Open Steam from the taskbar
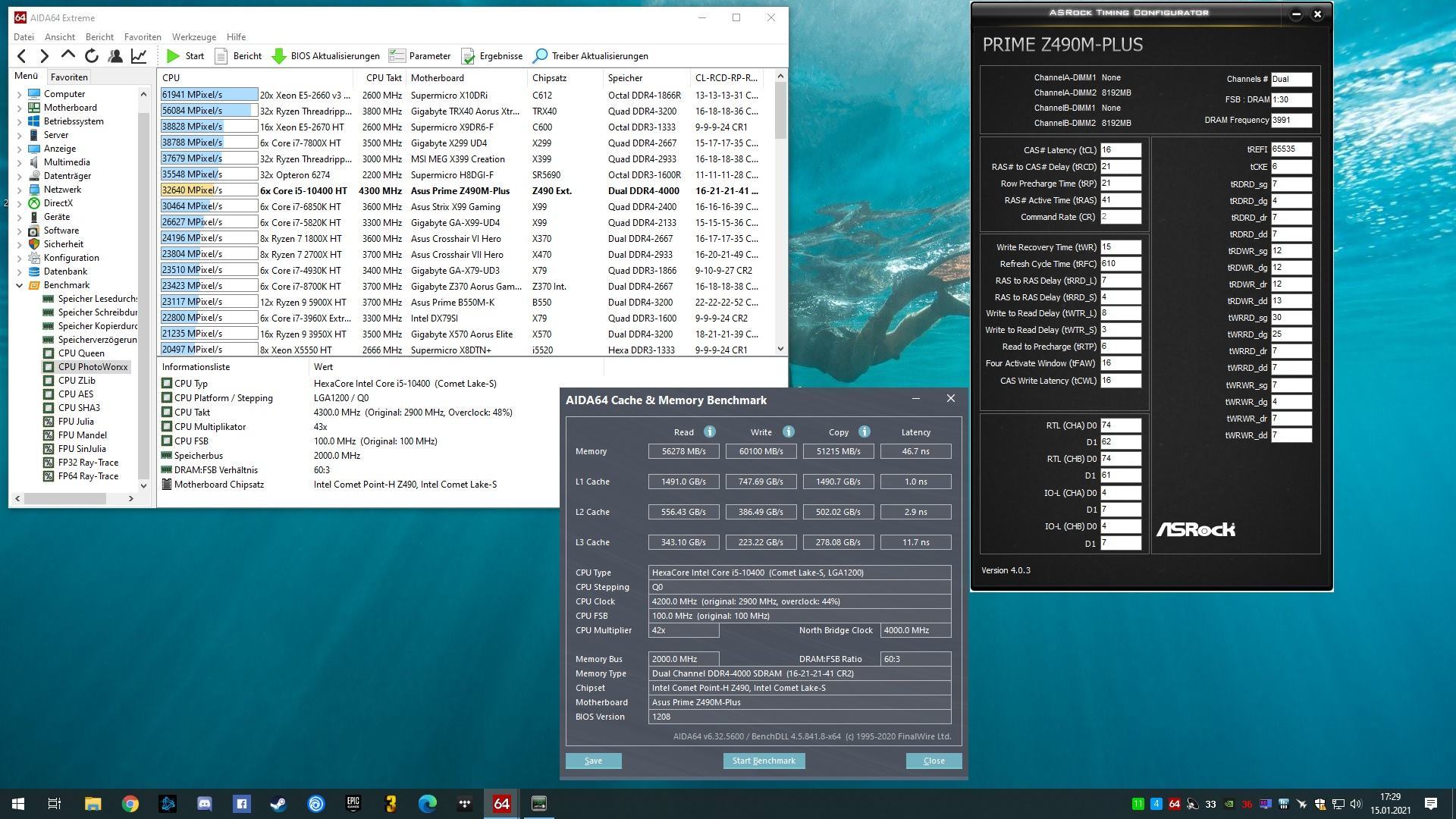 (278, 804)
